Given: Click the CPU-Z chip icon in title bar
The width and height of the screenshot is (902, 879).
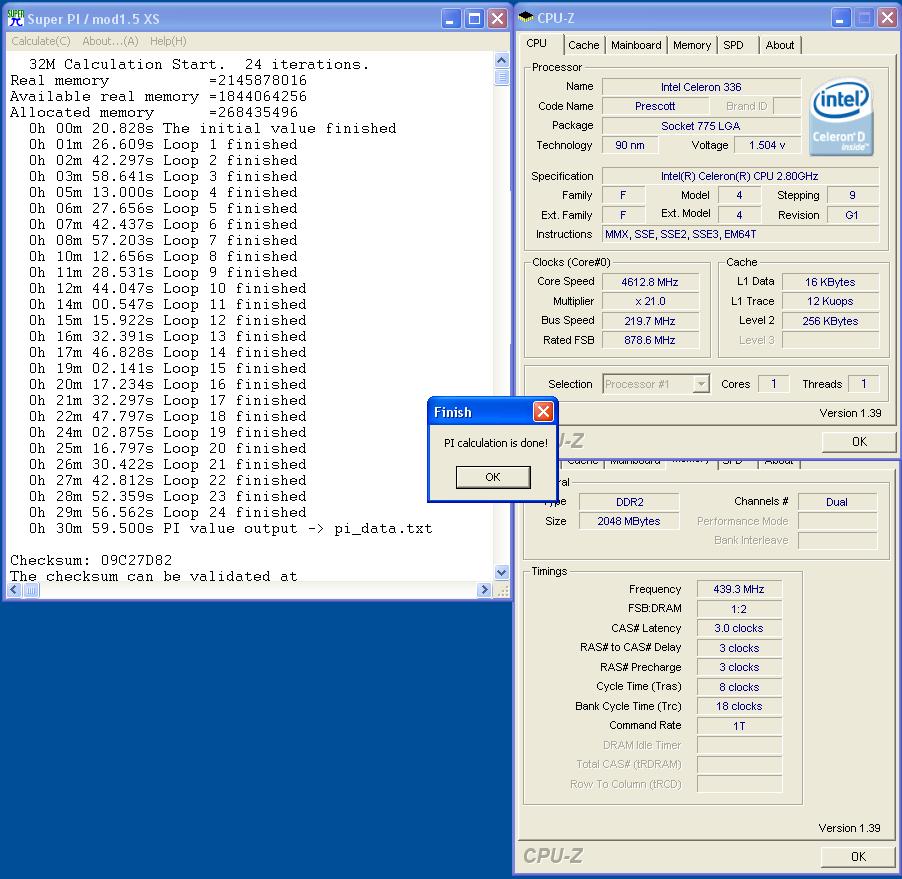Looking at the screenshot, I should (x=526, y=18).
